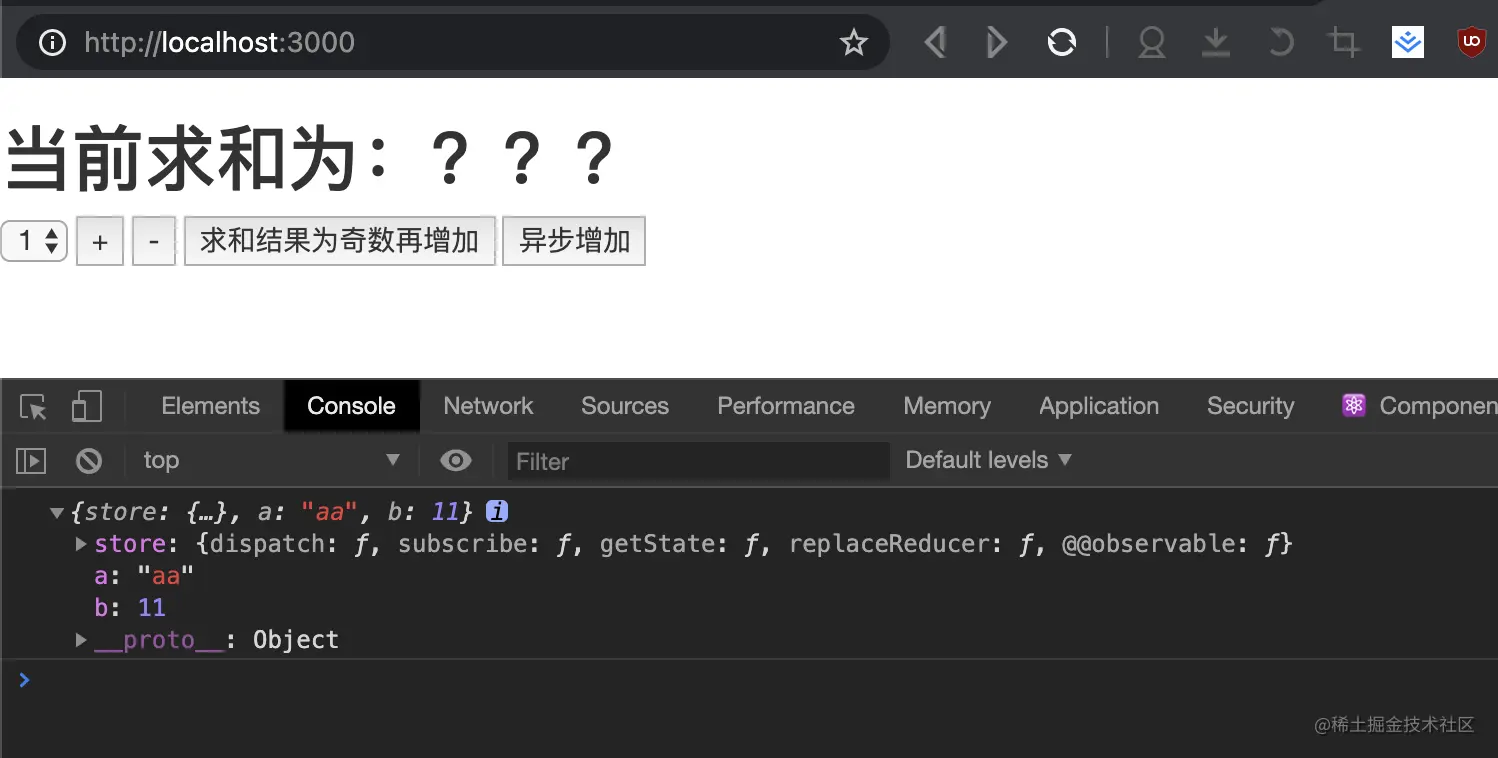Switch to the Elements tab
1498x758 pixels.
210,406
